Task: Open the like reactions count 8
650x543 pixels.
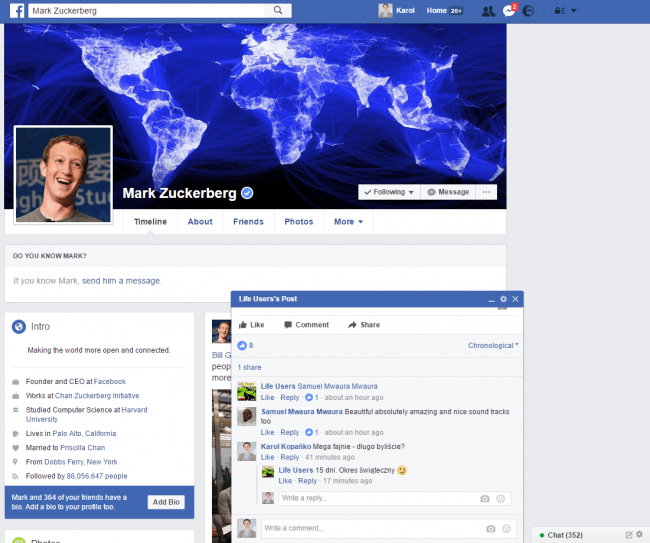Action: click(245, 345)
